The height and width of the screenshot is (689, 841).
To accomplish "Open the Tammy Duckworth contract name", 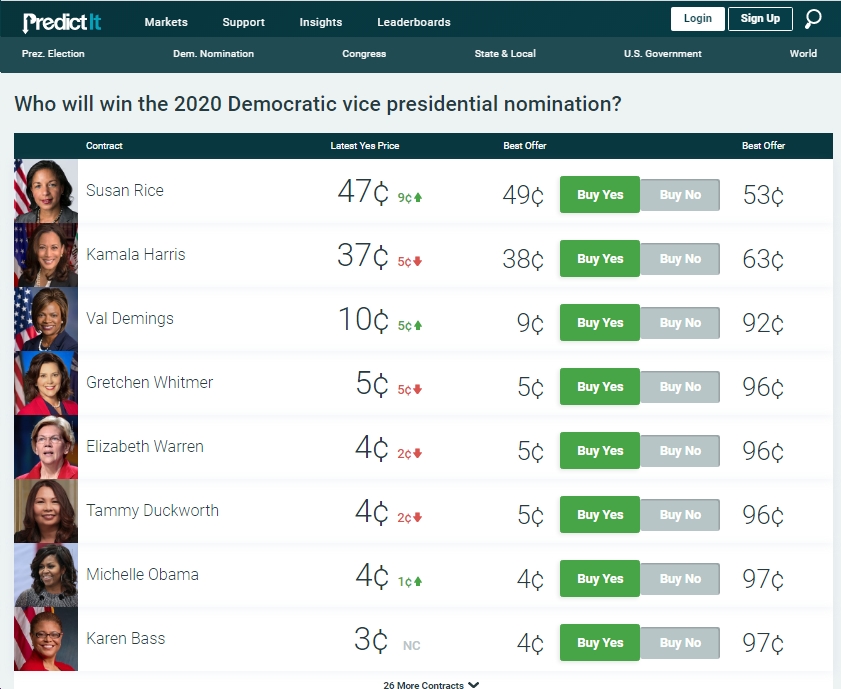I will coord(152,510).
